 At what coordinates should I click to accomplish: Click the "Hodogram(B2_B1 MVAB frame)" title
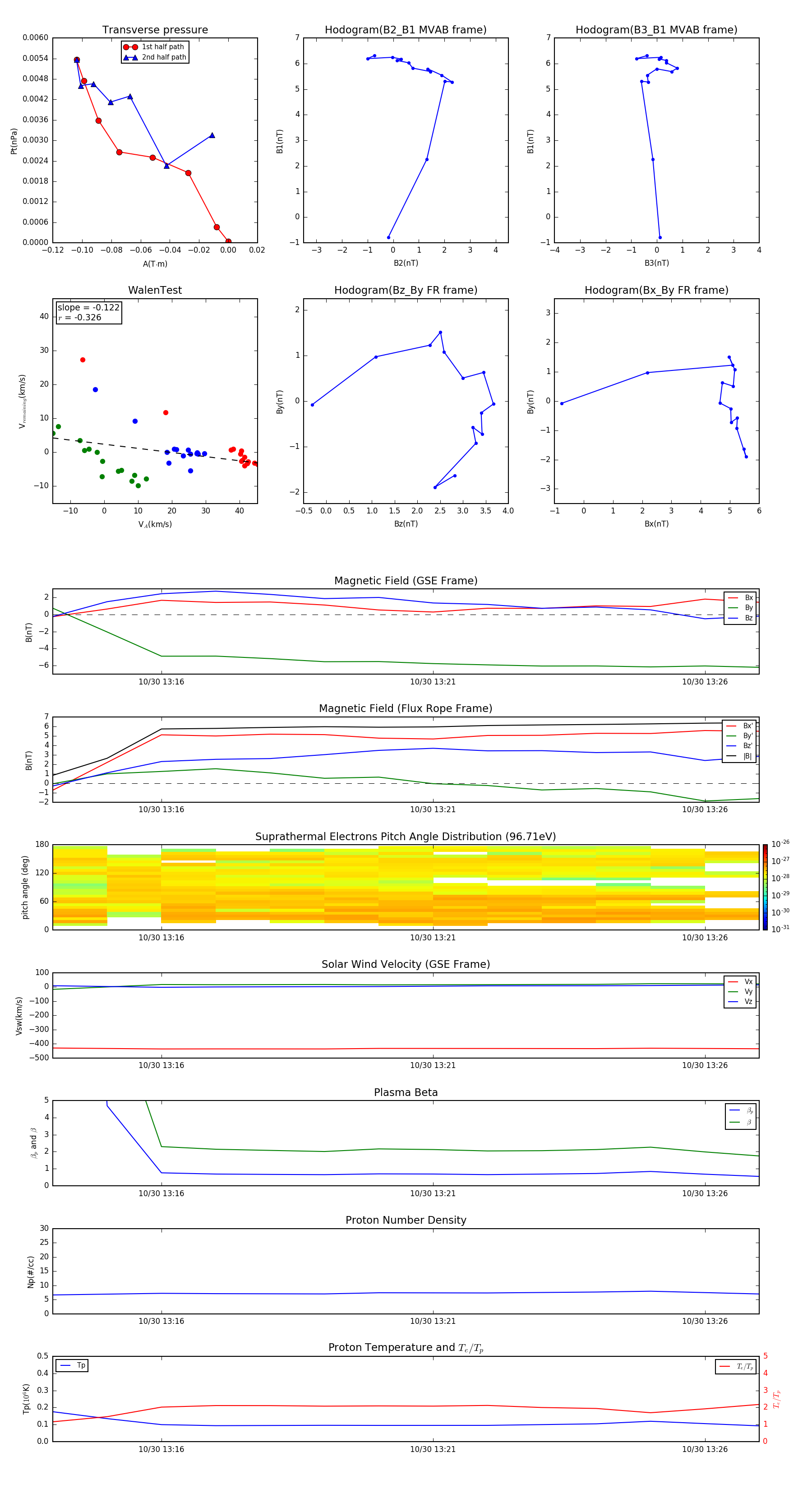(406, 30)
